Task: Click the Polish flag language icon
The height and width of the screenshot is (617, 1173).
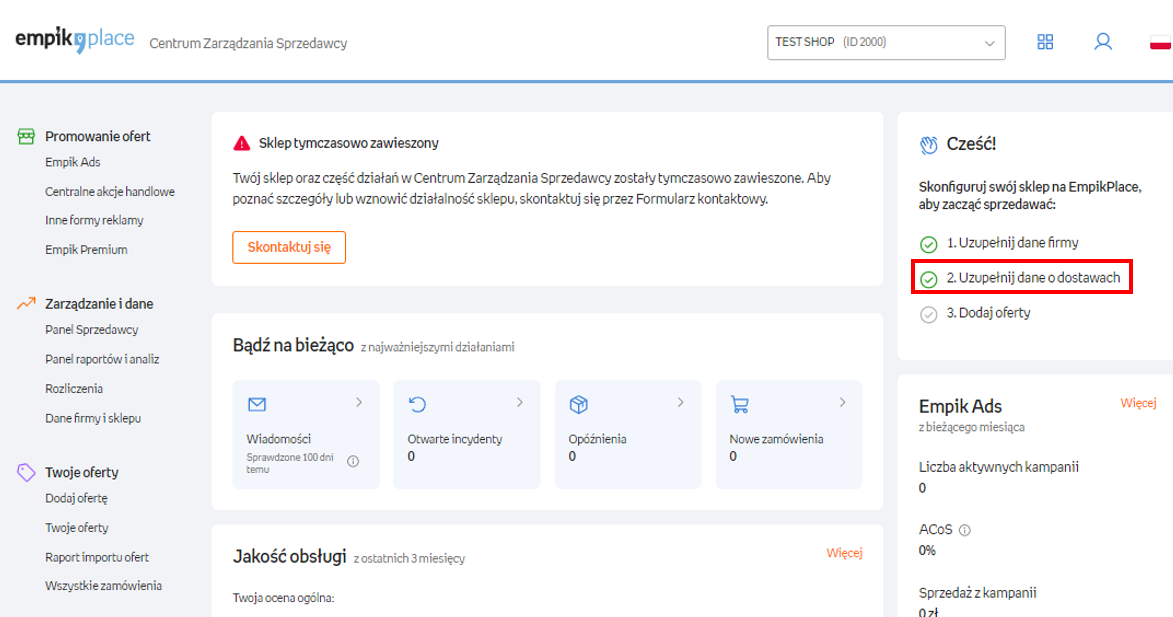Action: [1160, 42]
